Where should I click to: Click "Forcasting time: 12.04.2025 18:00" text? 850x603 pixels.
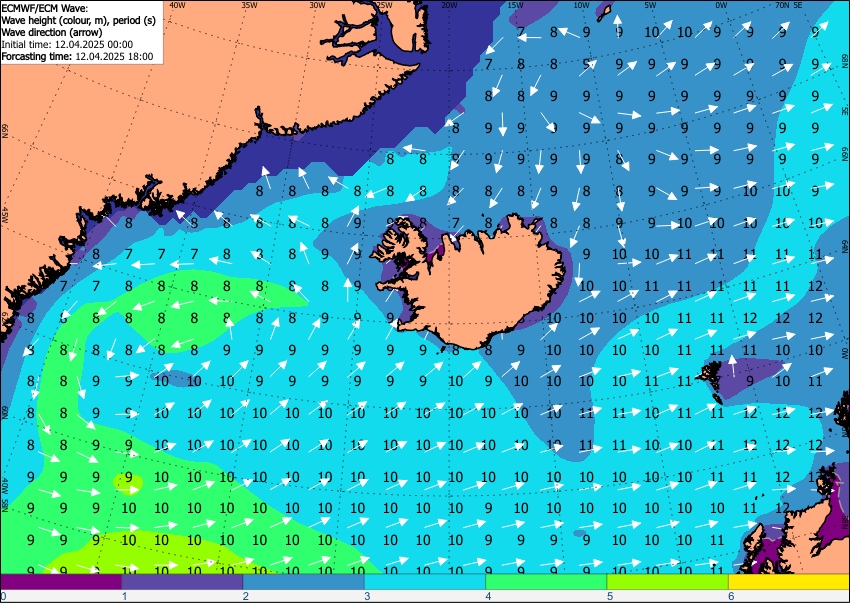click(x=78, y=56)
